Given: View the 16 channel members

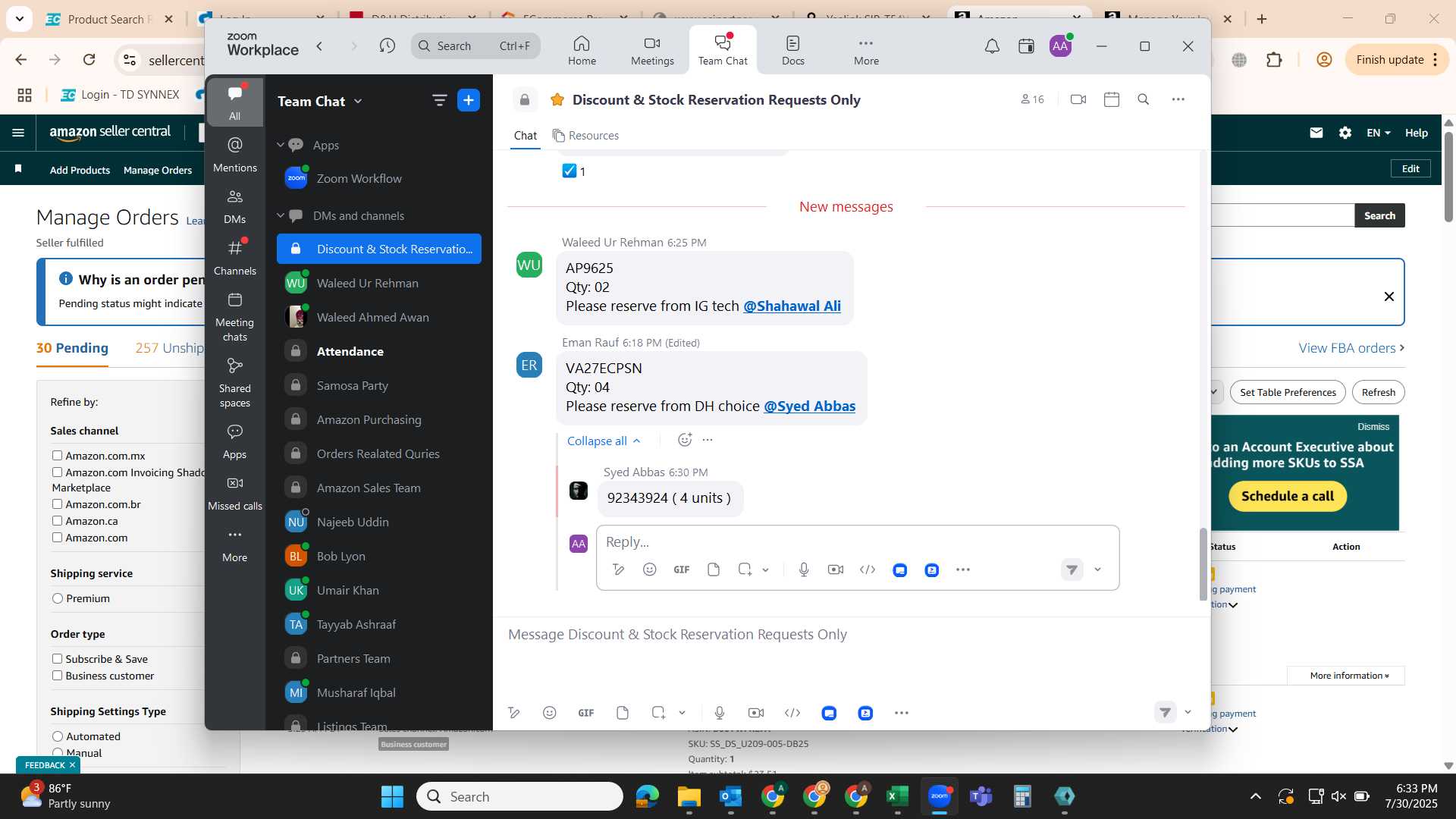Looking at the screenshot, I should click(1032, 99).
